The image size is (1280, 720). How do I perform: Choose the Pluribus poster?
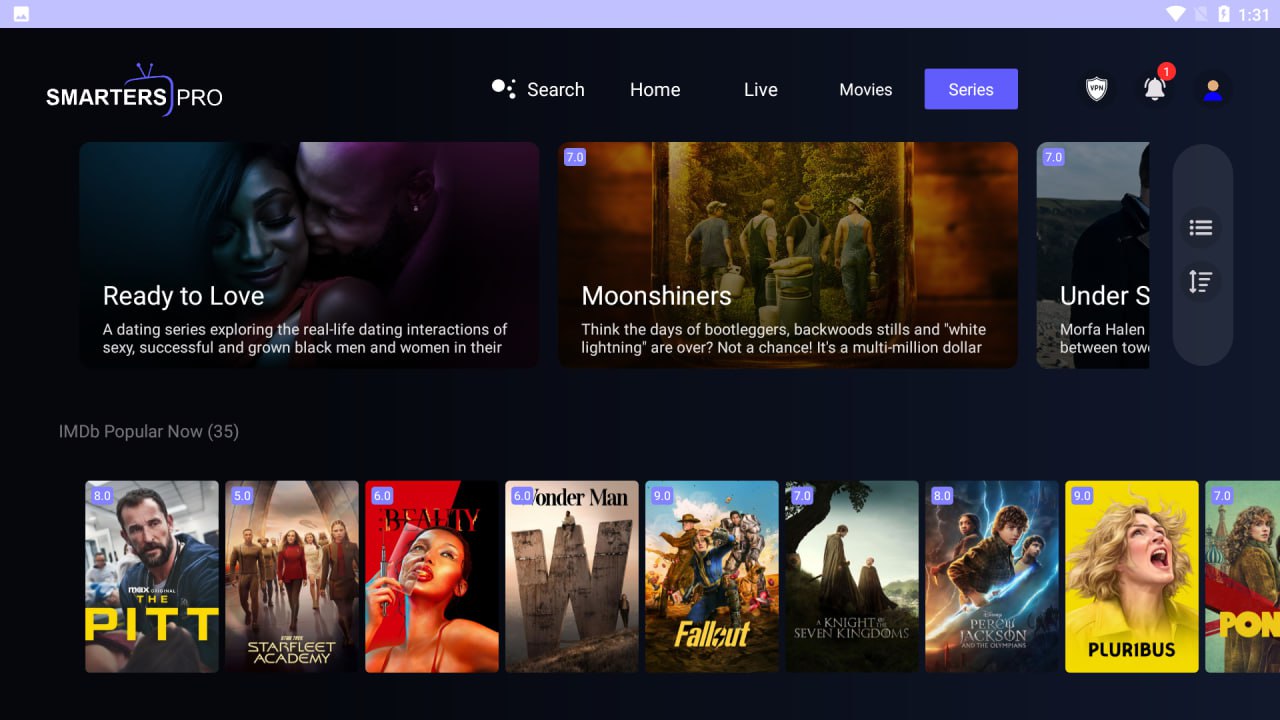point(1132,576)
